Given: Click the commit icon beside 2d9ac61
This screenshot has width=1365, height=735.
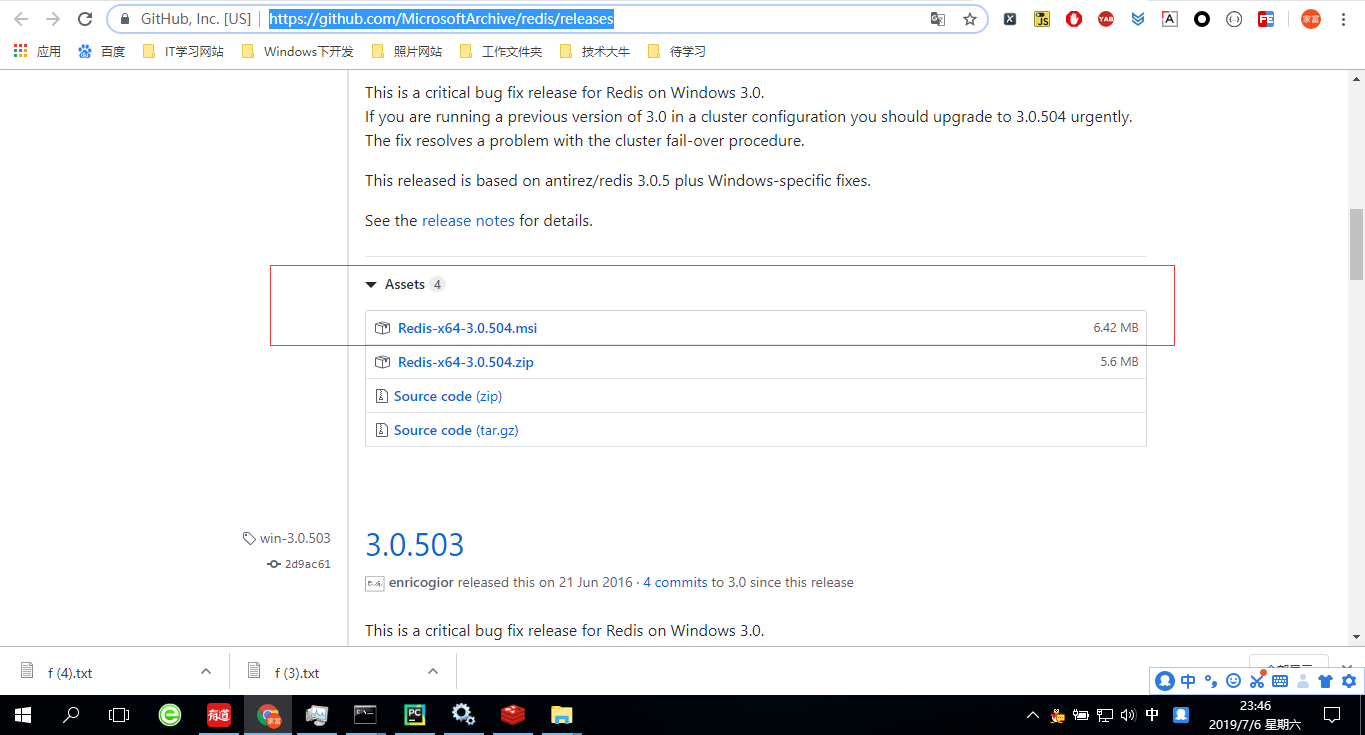Looking at the screenshot, I should pos(273,563).
